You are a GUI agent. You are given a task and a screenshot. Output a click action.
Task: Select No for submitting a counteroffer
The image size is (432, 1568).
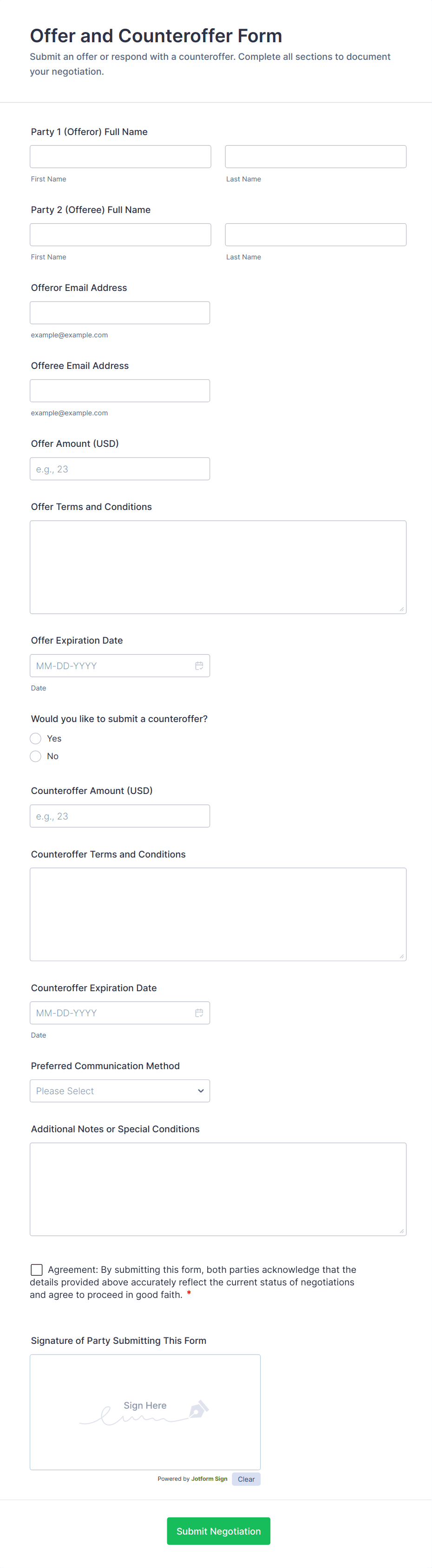36,756
